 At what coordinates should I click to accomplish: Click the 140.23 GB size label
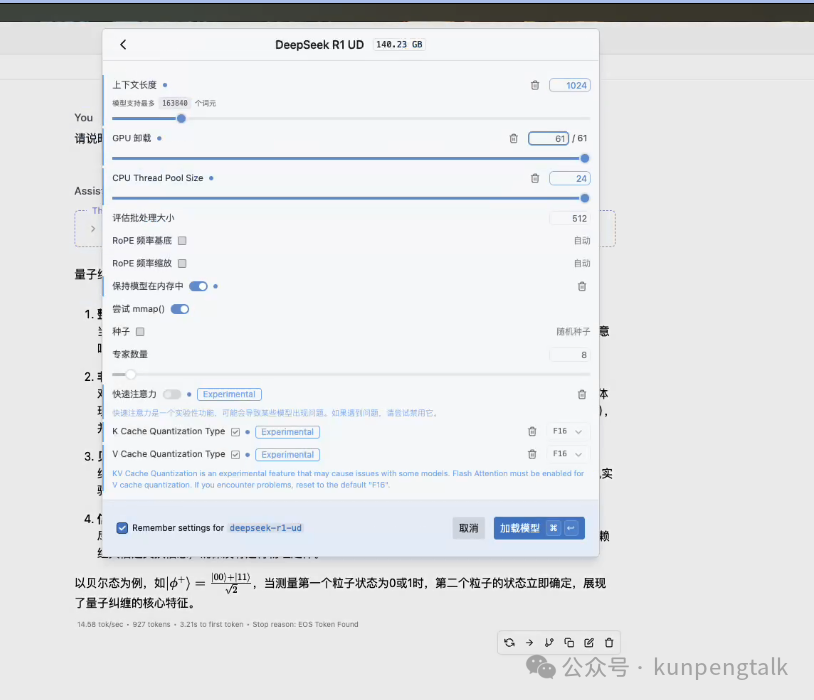[399, 45]
